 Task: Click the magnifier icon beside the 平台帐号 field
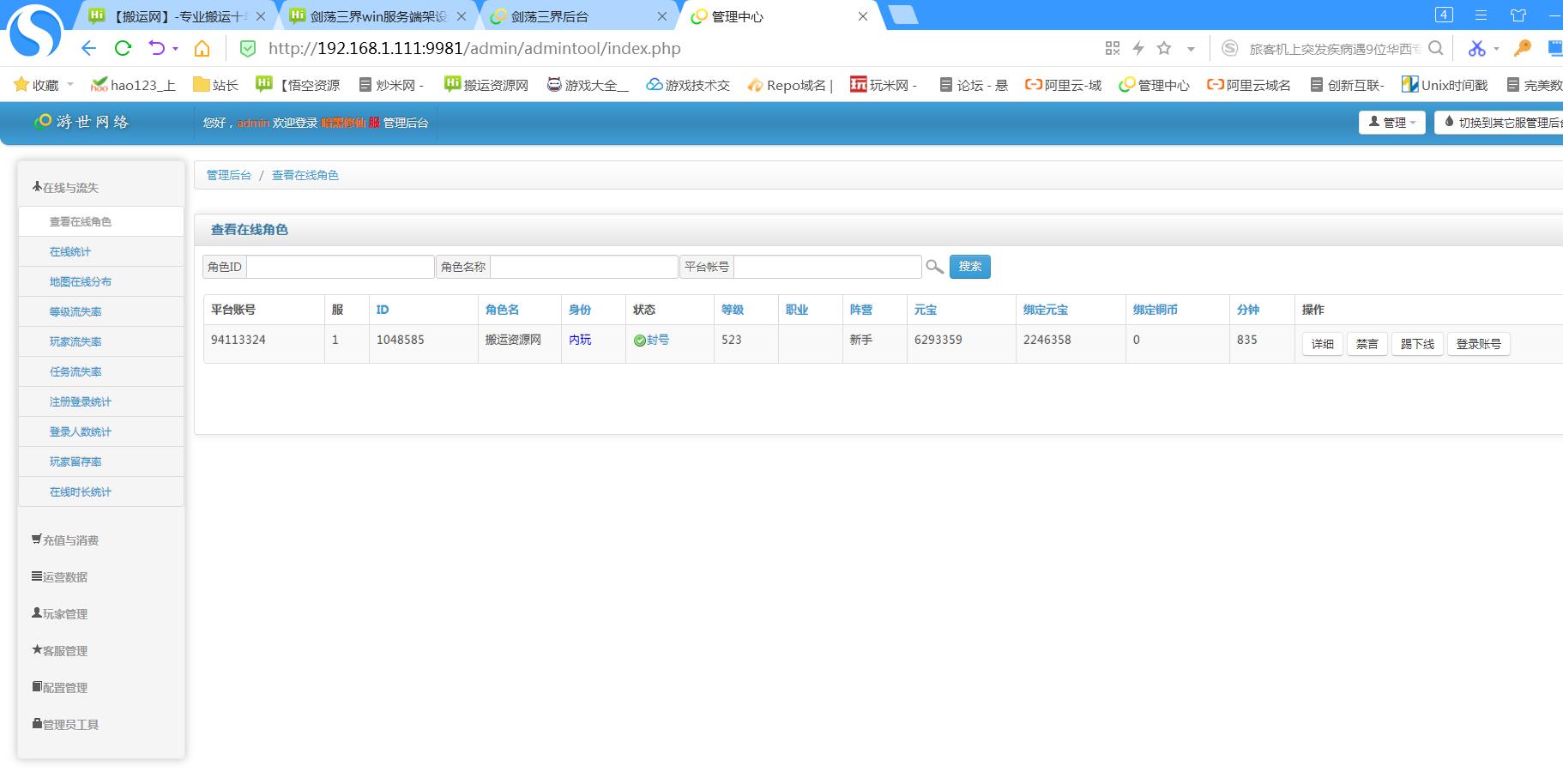pos(934,267)
